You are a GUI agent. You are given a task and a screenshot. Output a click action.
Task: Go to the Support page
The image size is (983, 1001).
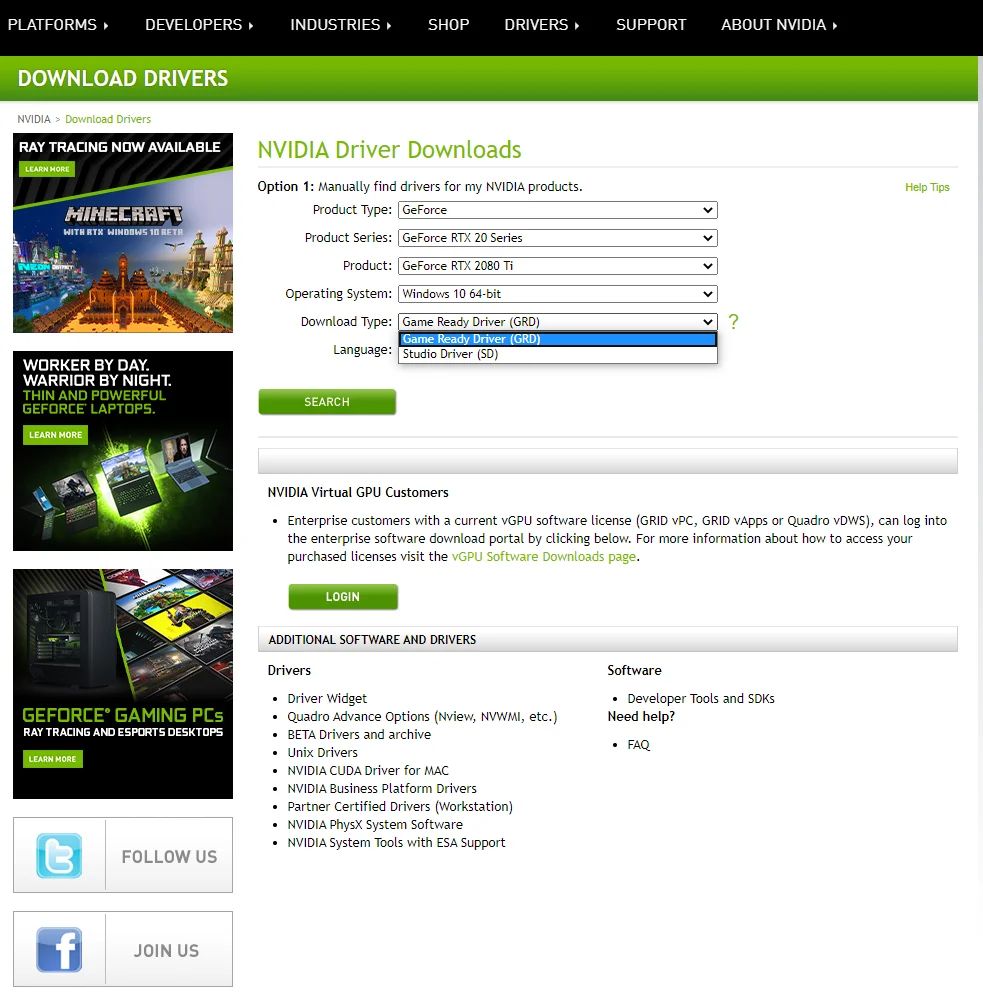pos(650,25)
